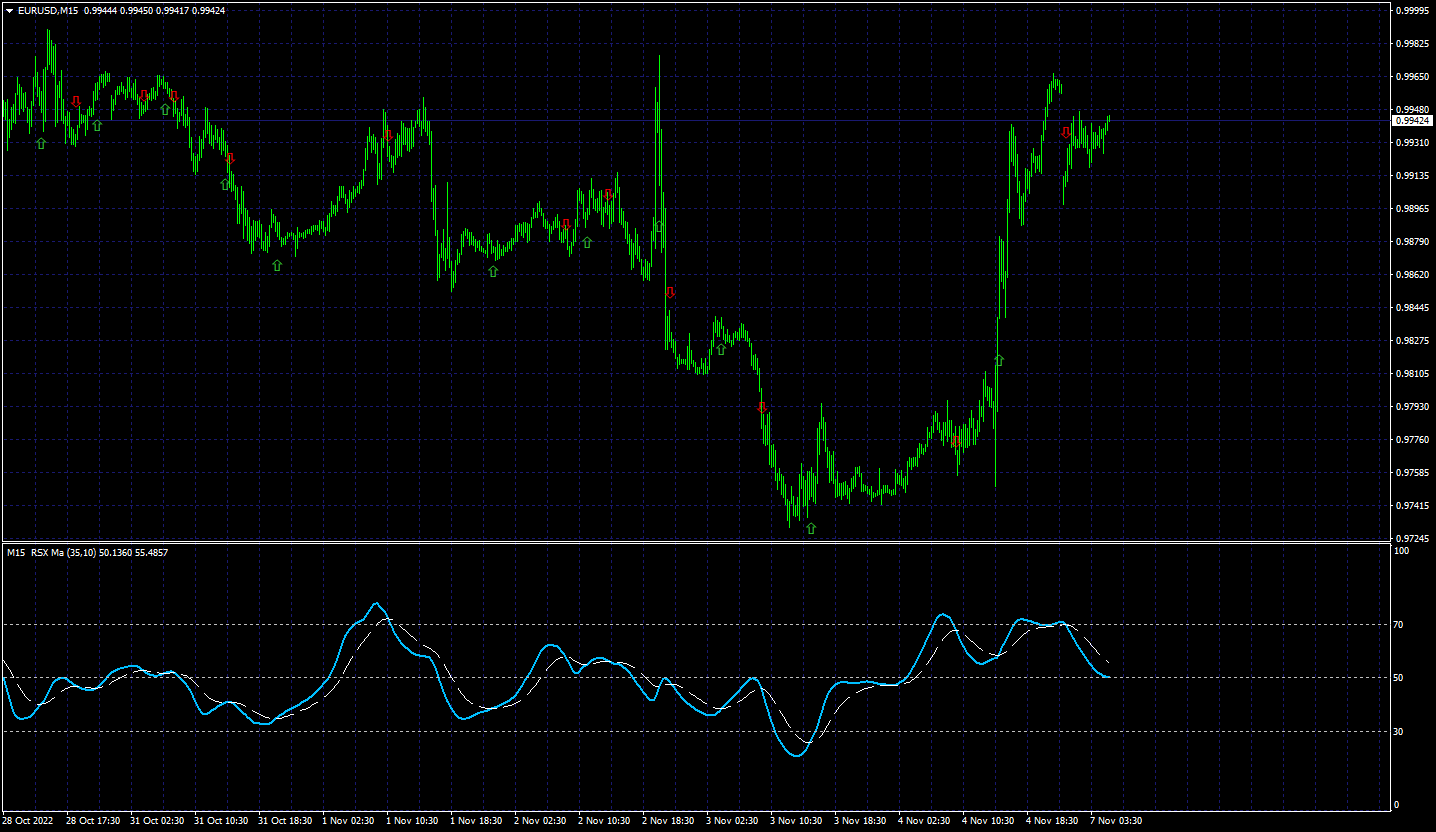Viewport: 1436px width, 832px height.
Task: Click the green buy arrow at the chart's lowest low
Action: [x=811, y=528]
